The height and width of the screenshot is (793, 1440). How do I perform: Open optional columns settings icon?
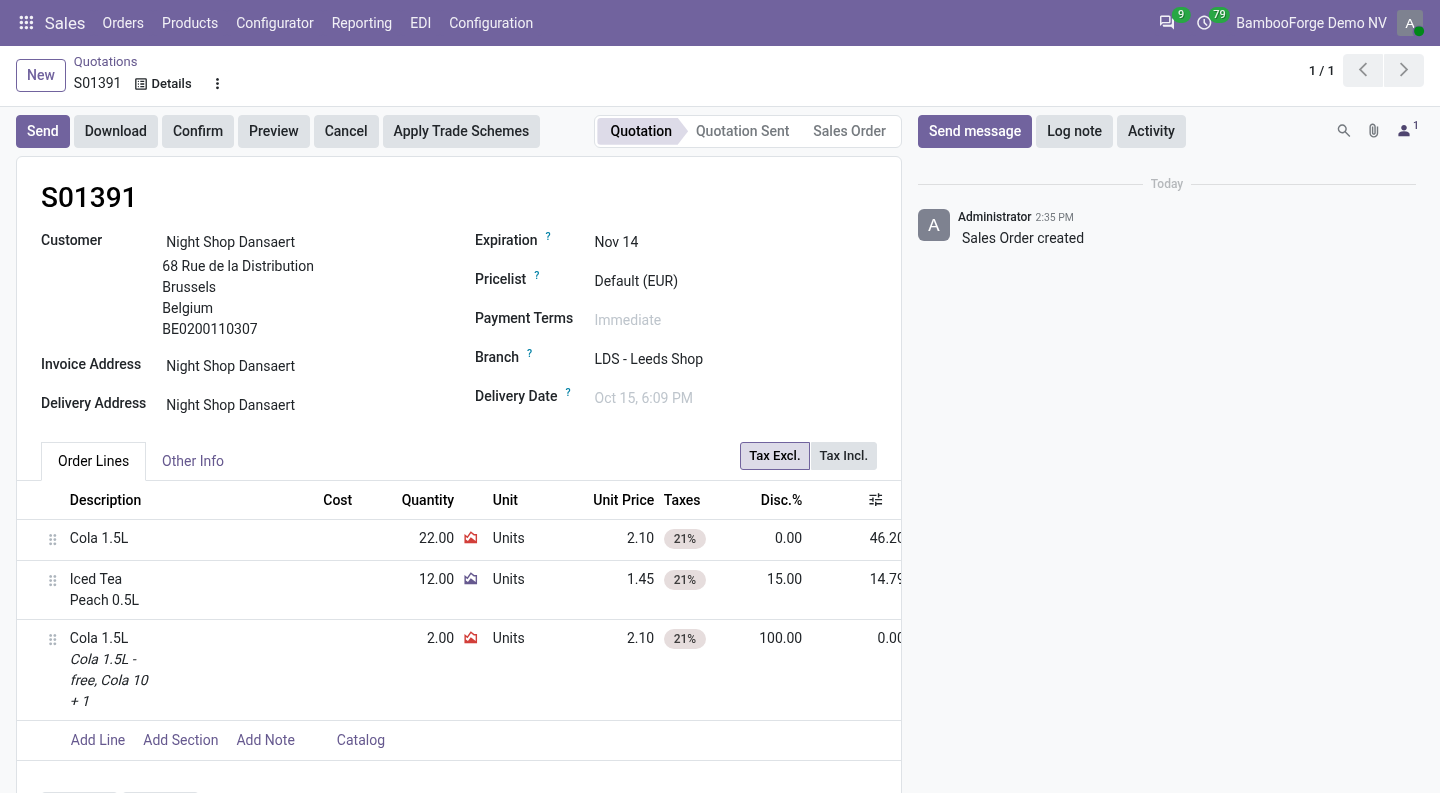point(876,500)
